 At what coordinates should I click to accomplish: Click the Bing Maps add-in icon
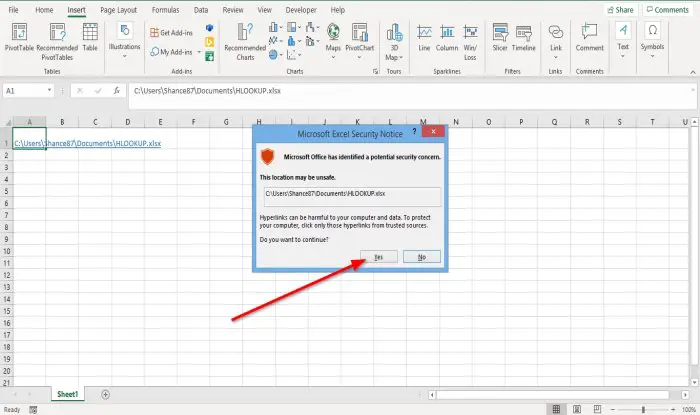point(209,42)
